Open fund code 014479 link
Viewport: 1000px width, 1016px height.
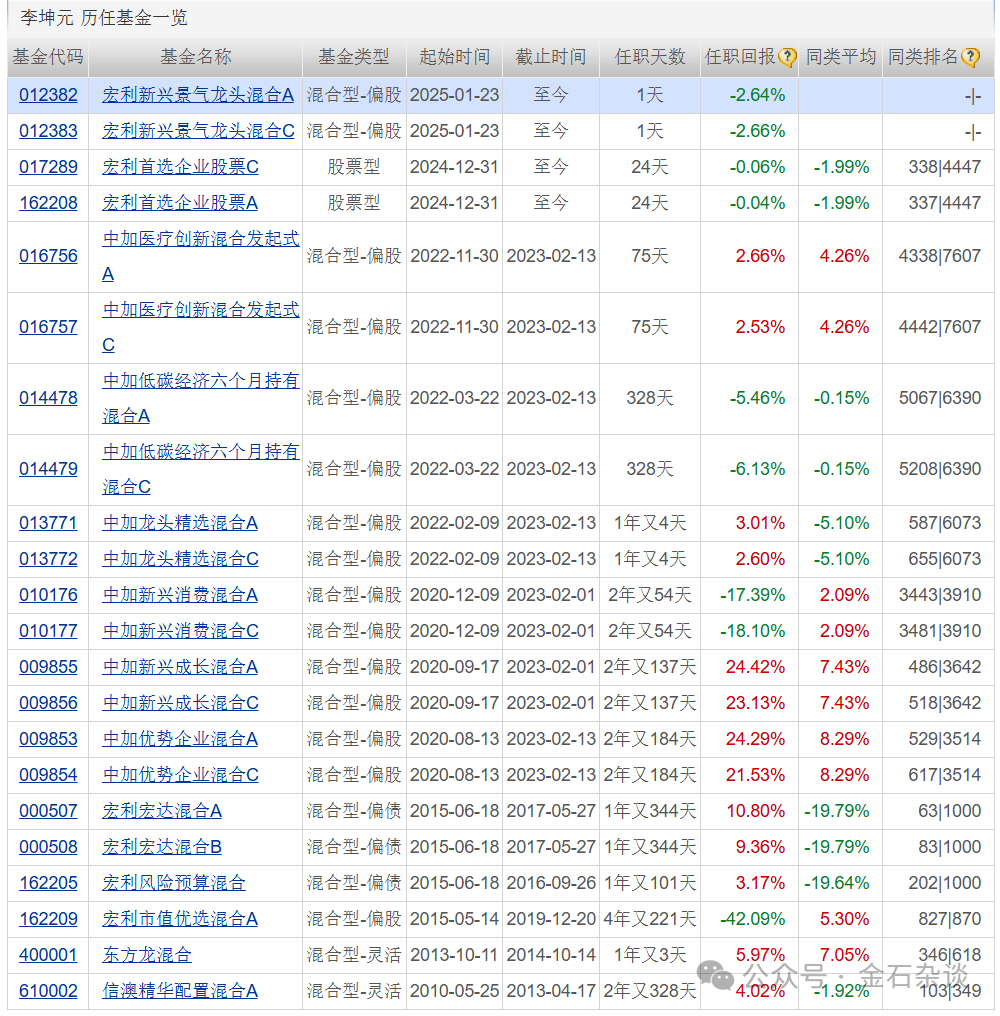coord(49,469)
